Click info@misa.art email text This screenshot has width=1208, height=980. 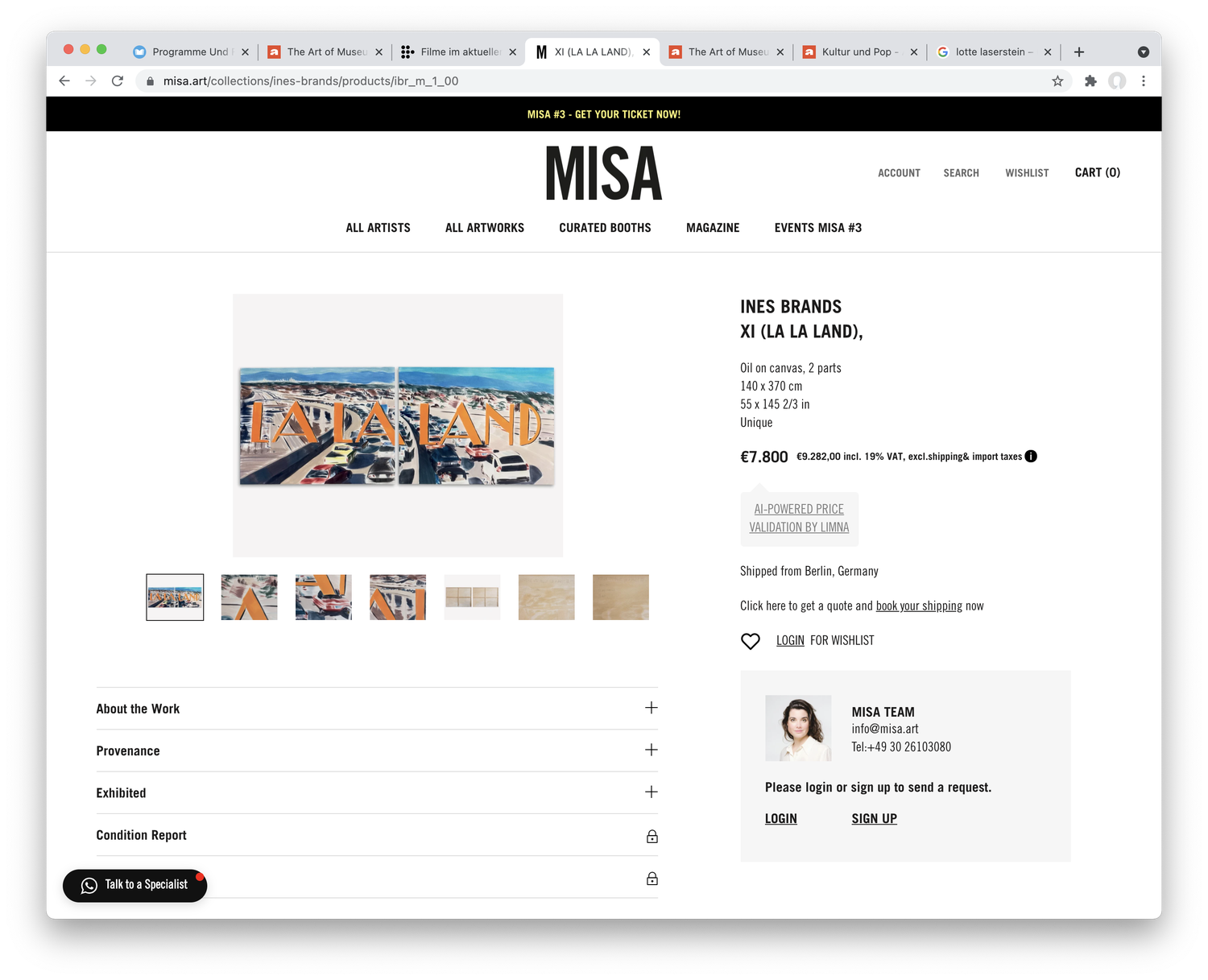point(885,729)
